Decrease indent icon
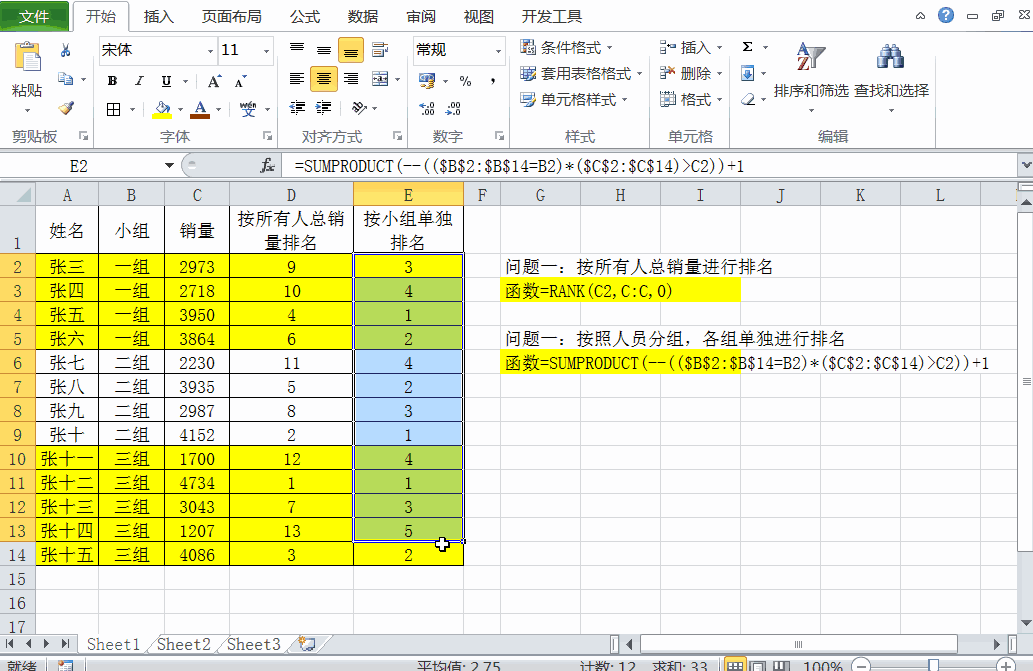 pos(297,107)
